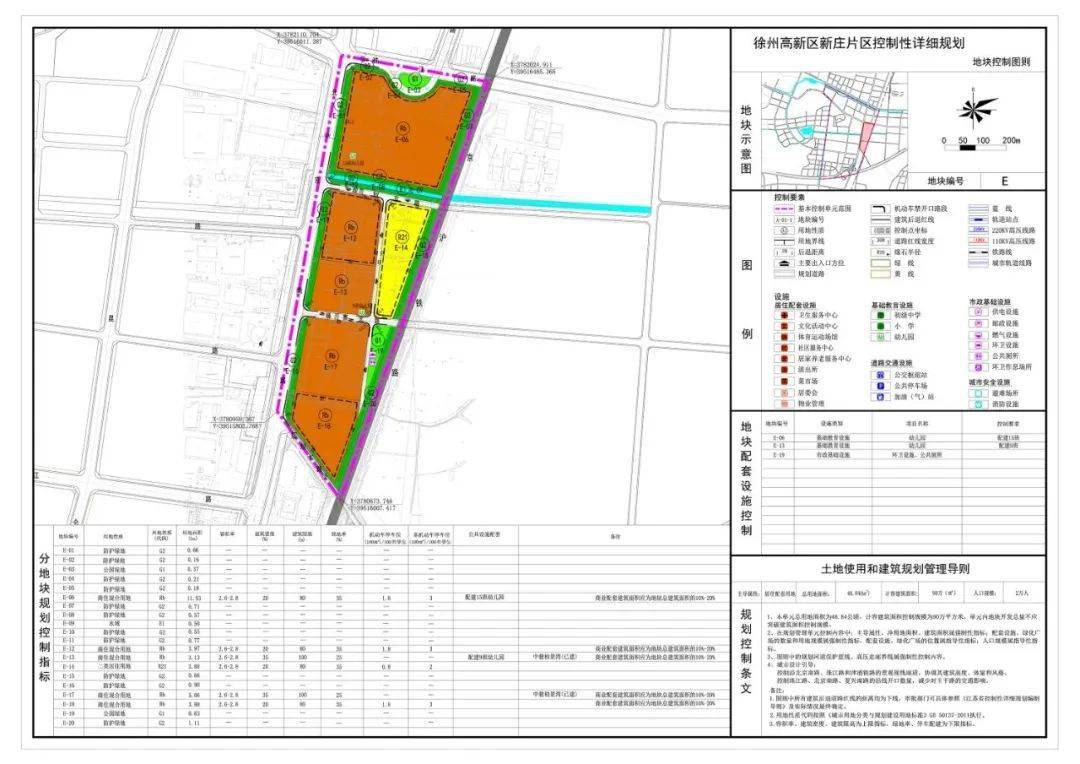Image resolution: width=1080 pixels, height=764 pixels.
Task: Click the 邮政设施 legend icon
Action: (x=977, y=323)
